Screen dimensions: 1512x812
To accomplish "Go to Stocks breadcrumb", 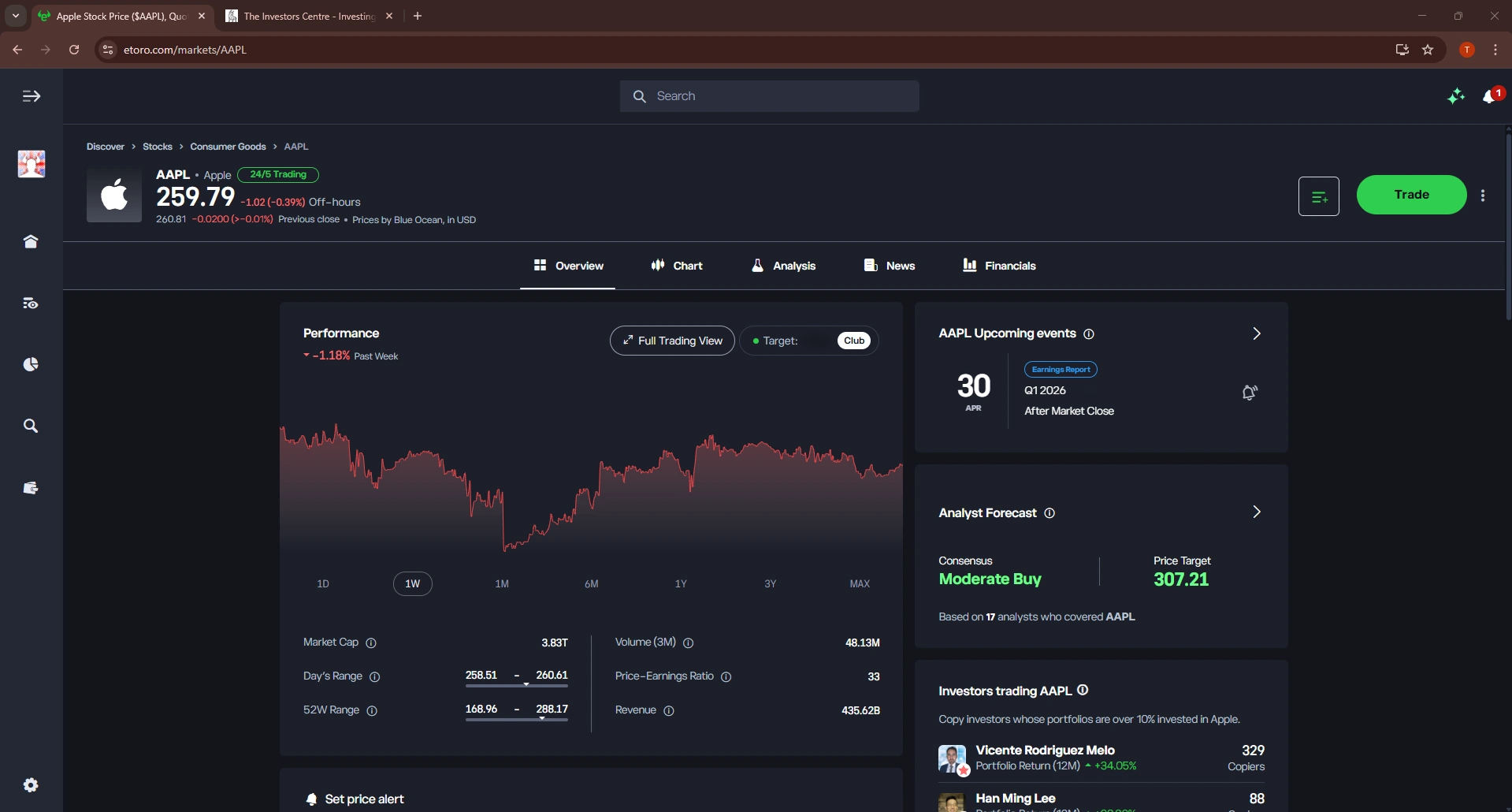I will 158,147.
